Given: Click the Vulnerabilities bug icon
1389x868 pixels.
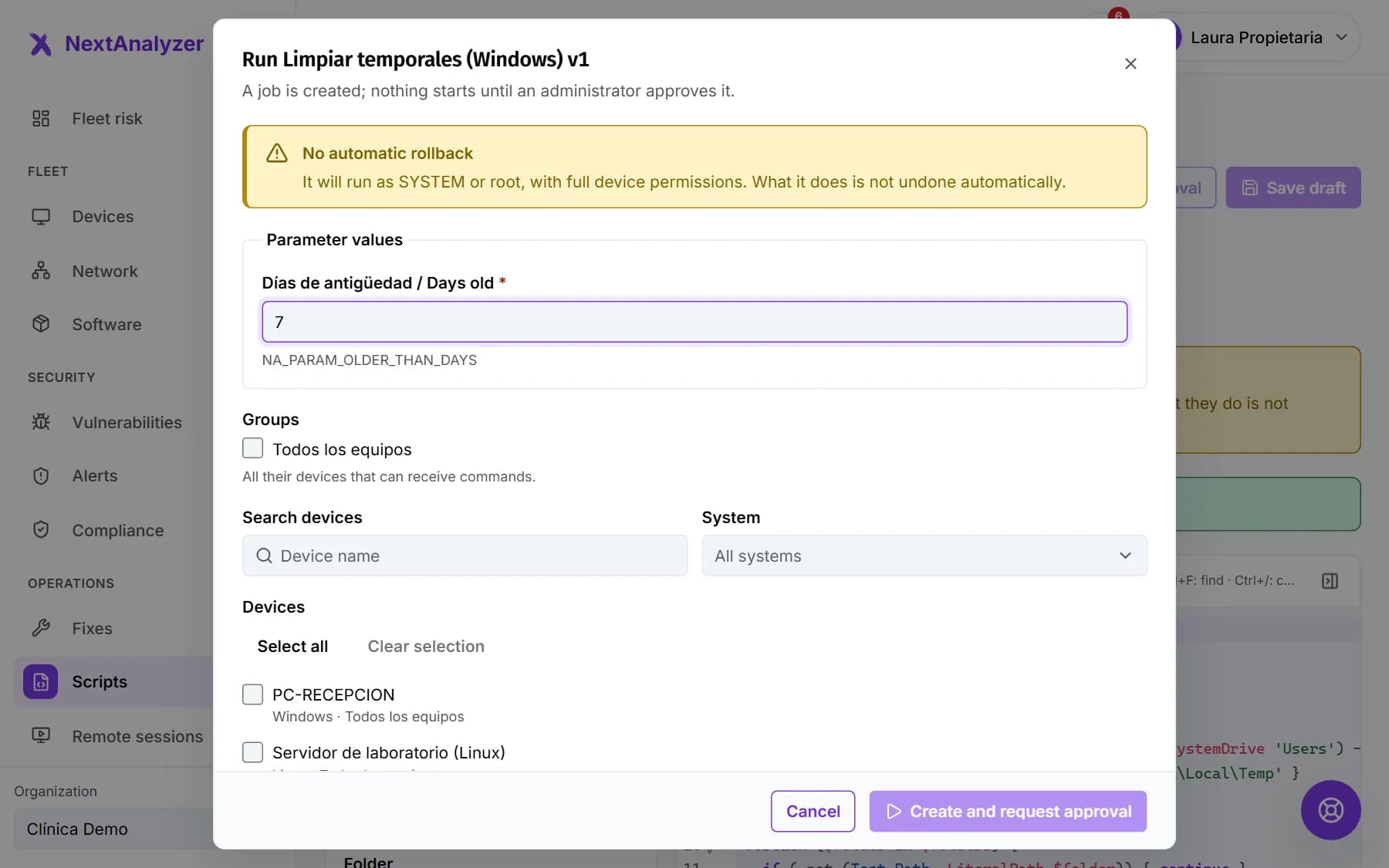Looking at the screenshot, I should [x=41, y=422].
